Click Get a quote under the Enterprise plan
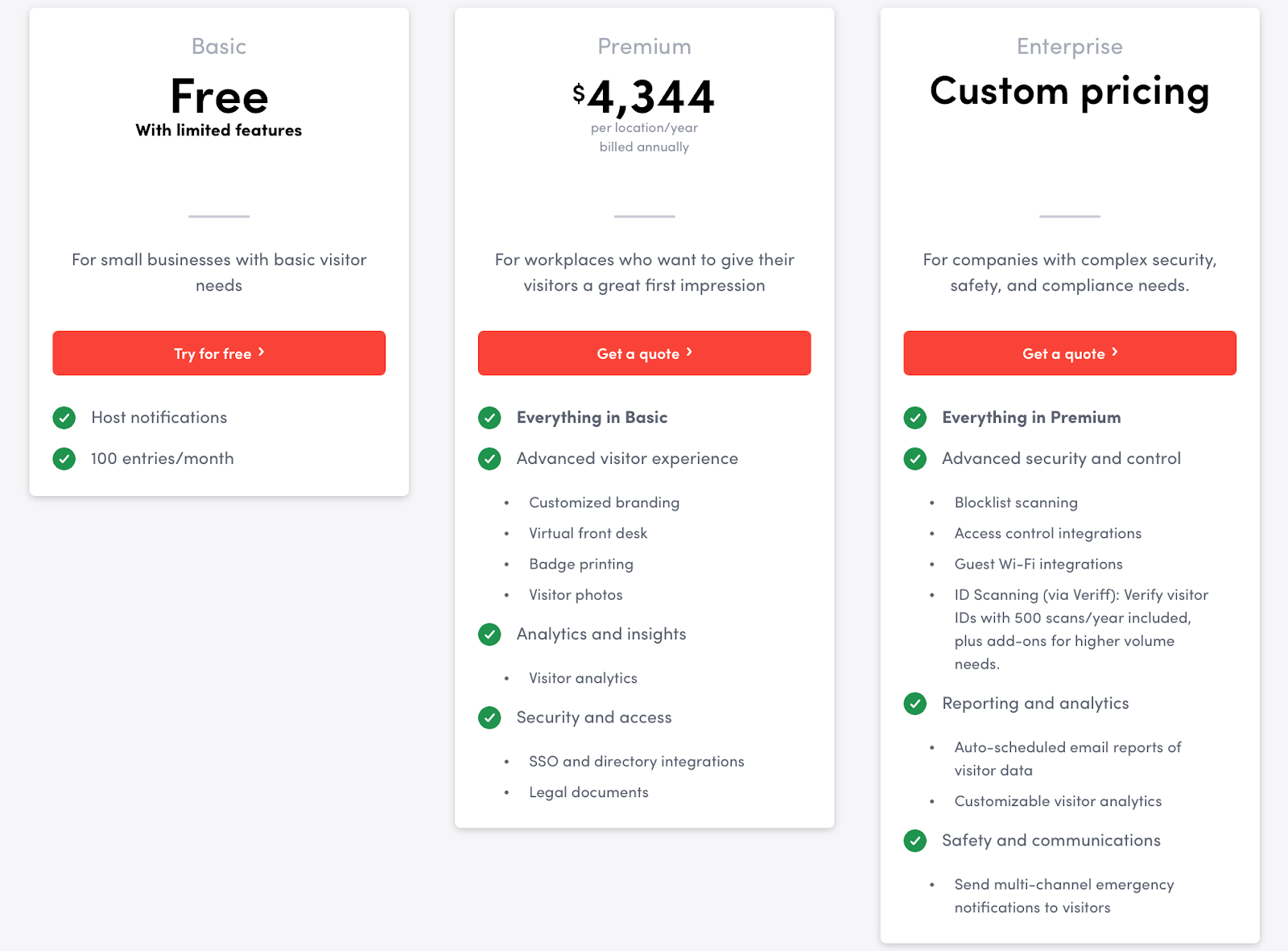 (x=1069, y=353)
